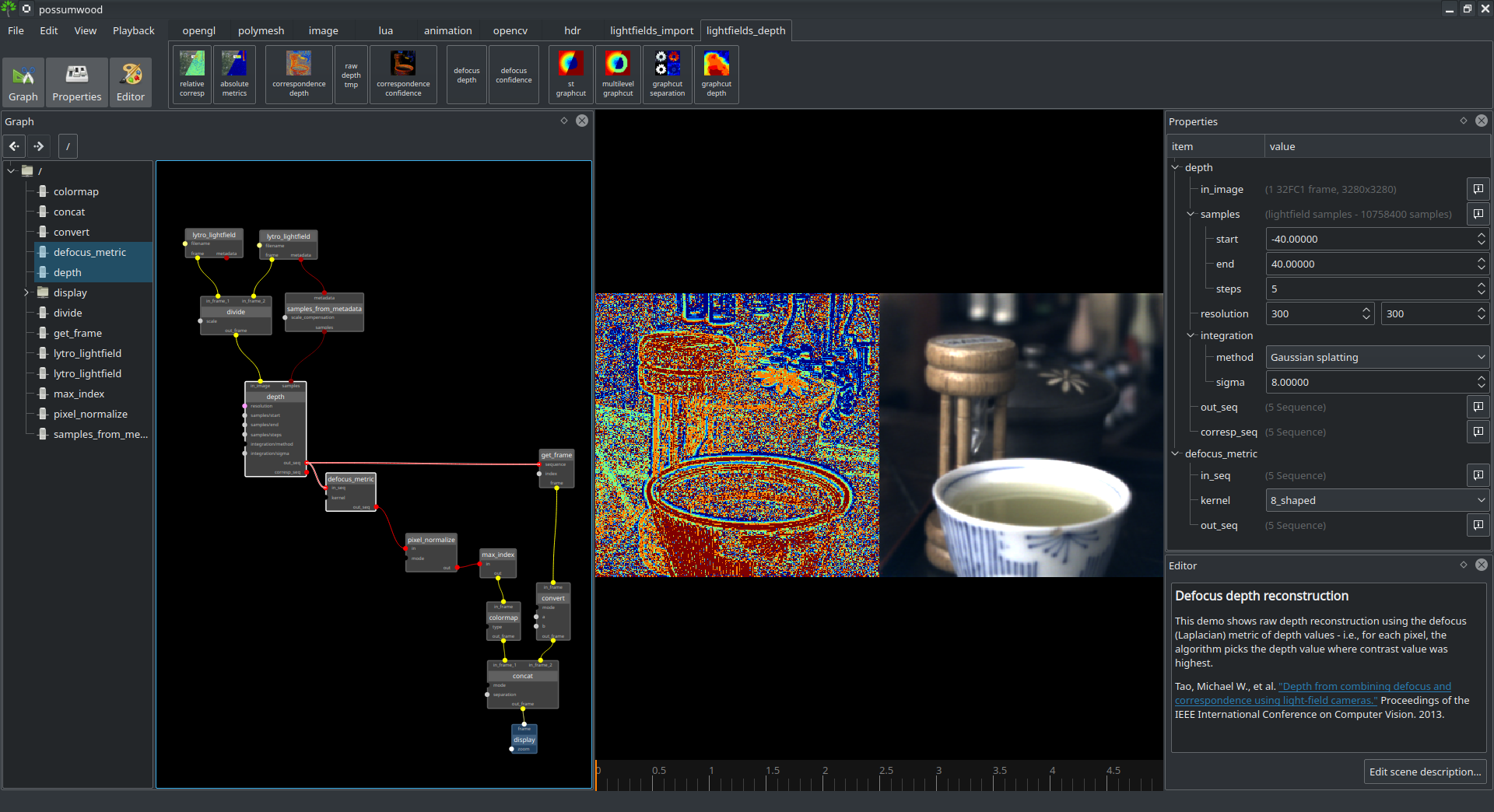This screenshot has width=1494, height=812.
Task: Navigate forward in the graph path
Action: [x=39, y=146]
